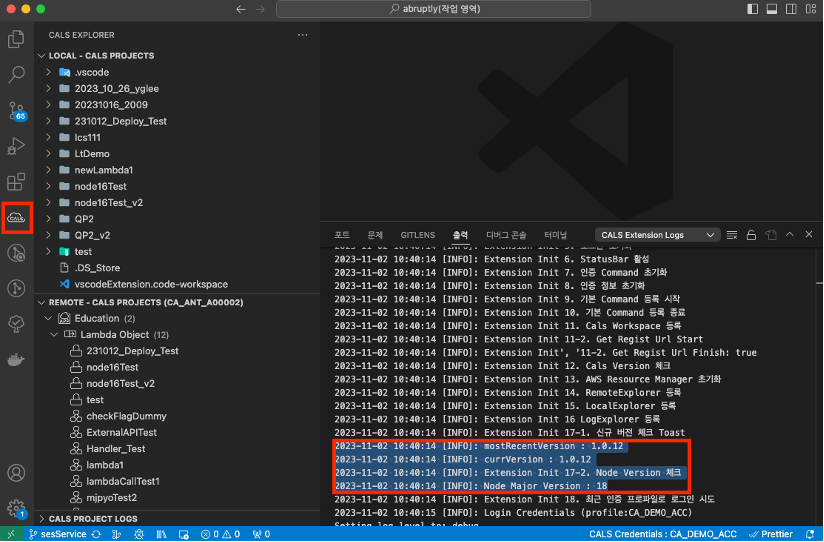Click the debug bug icon in status bar

[x=139, y=534]
